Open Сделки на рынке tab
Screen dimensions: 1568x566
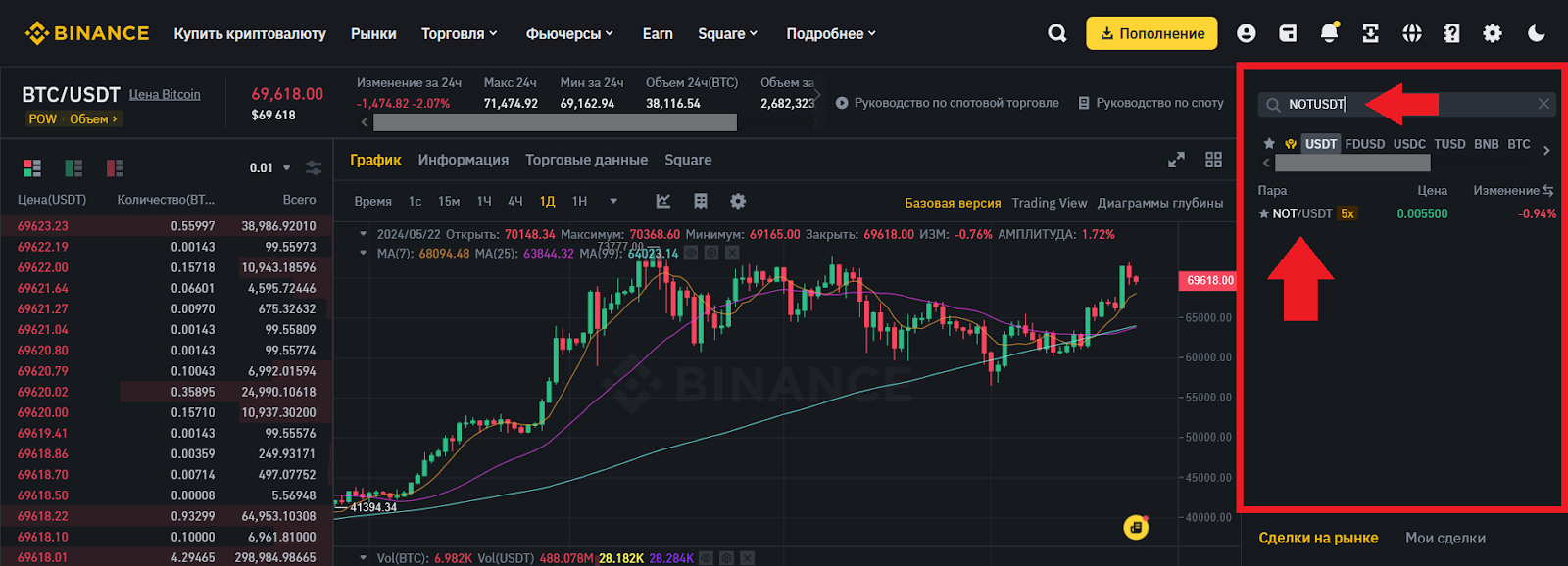[1318, 538]
